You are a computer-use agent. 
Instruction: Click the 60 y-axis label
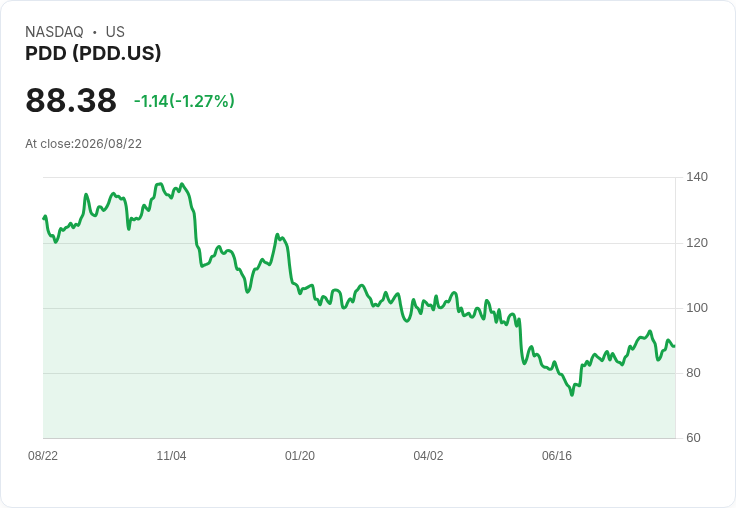coord(693,438)
